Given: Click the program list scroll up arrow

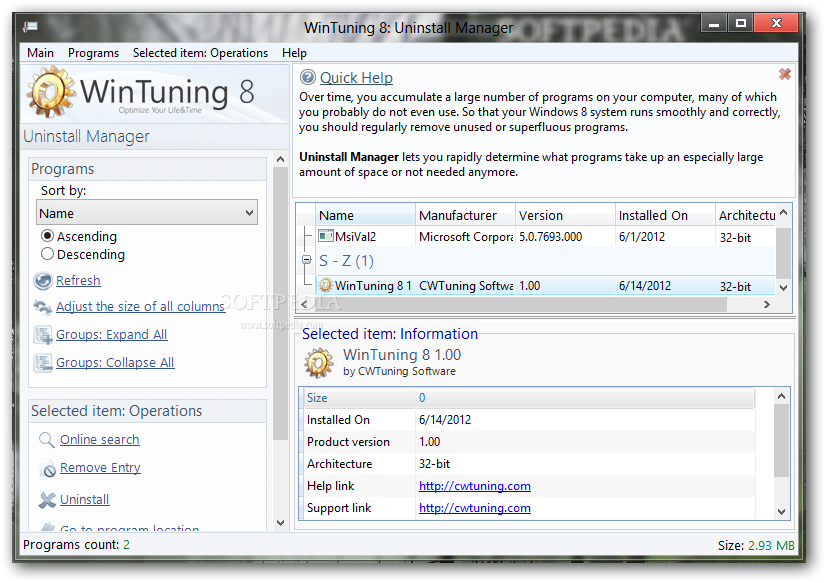Looking at the screenshot, I should 783,212.
